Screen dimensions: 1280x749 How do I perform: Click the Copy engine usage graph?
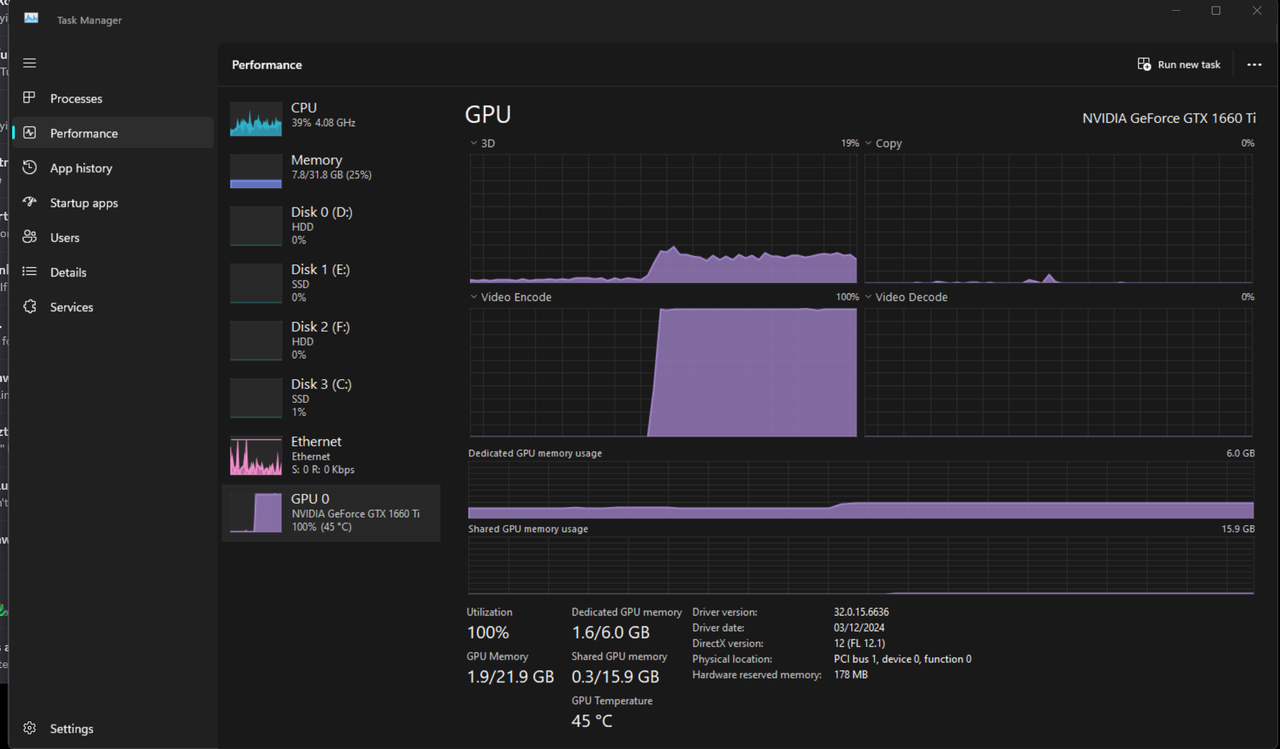coord(1058,219)
